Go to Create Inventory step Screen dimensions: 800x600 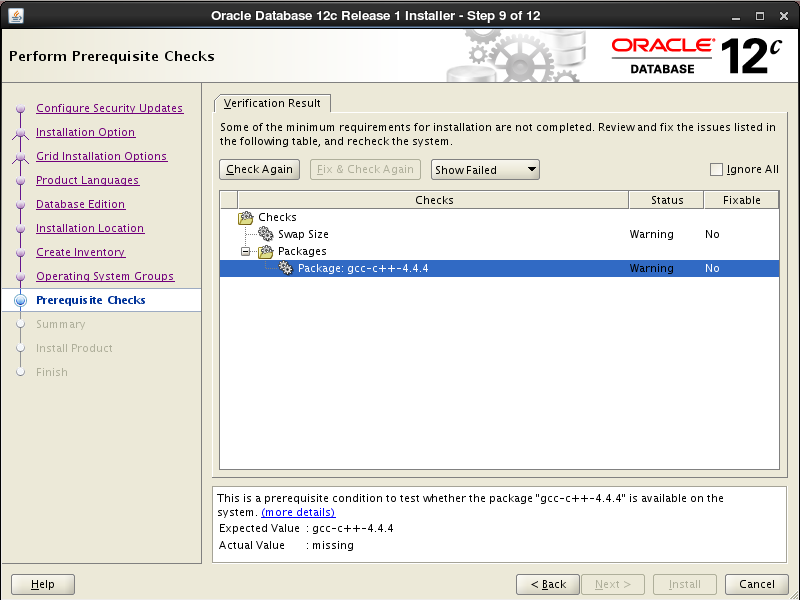coord(81,252)
